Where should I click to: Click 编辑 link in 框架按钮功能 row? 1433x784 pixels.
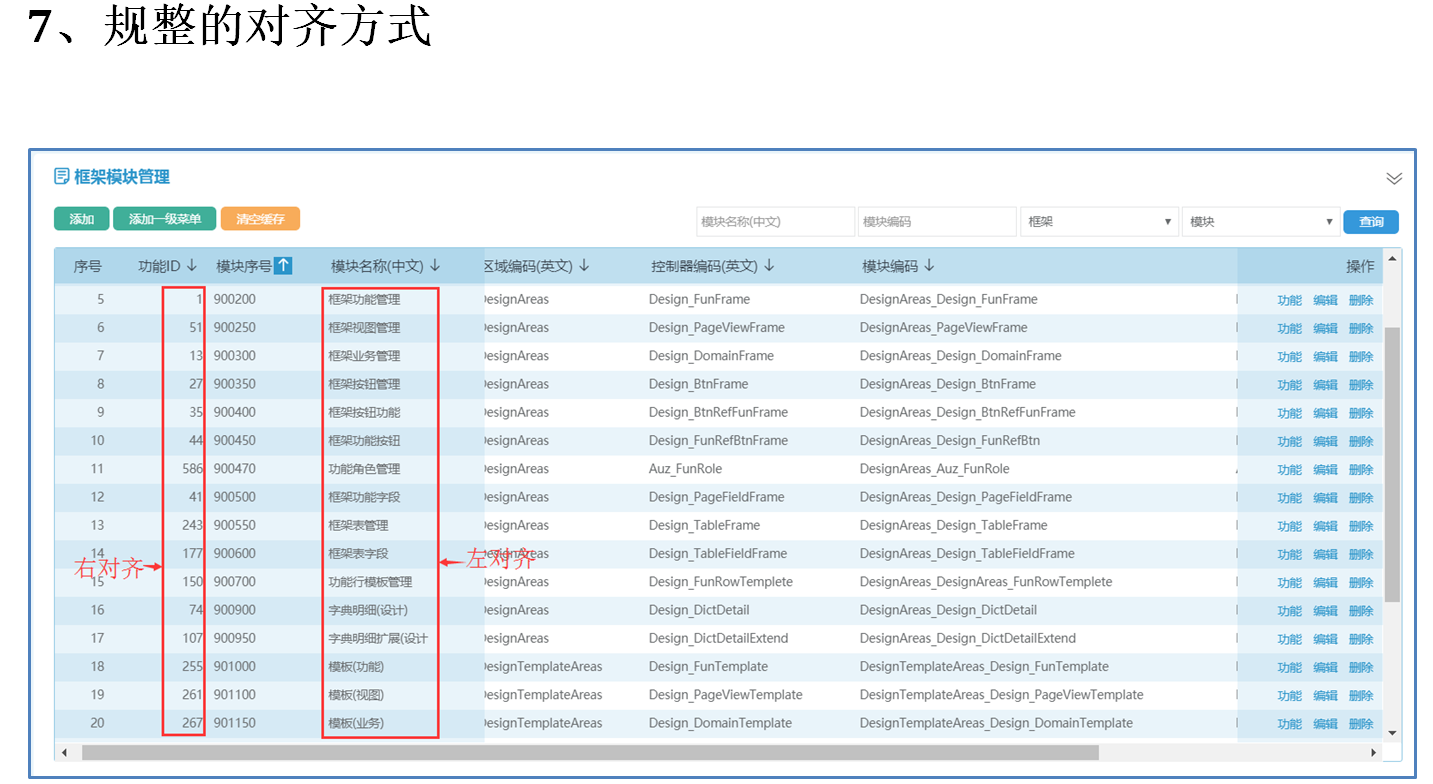pyautogui.click(x=1325, y=413)
